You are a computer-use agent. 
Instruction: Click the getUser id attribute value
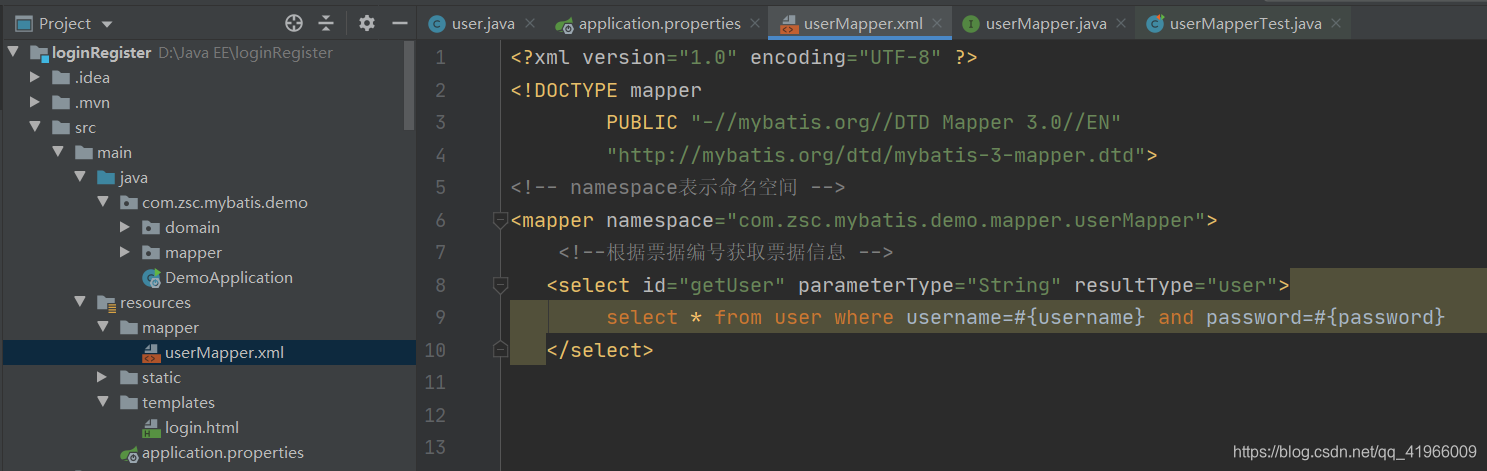[732, 286]
